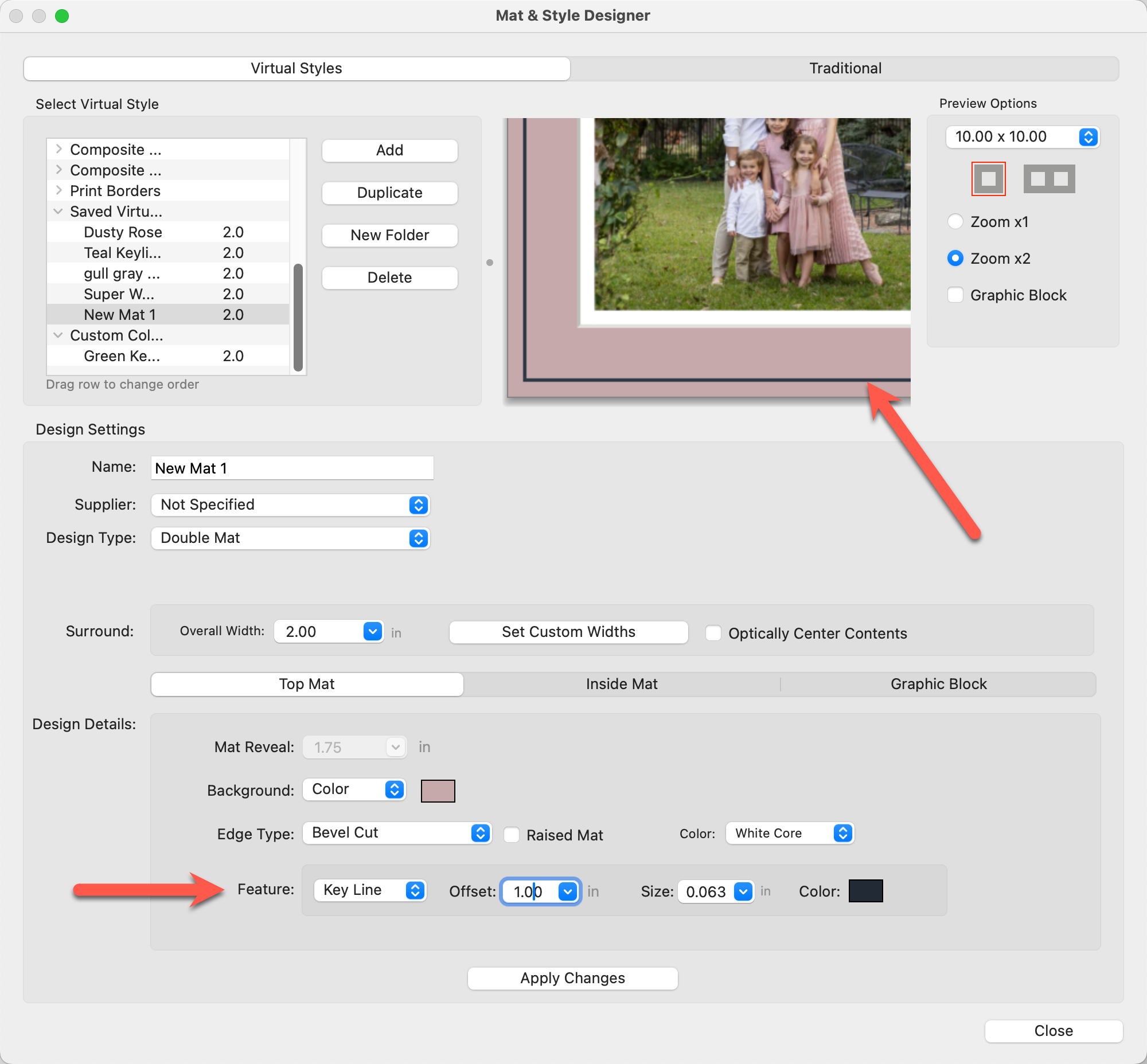Click Design Type popup arrows icon
The image size is (1147, 1064).
(x=418, y=538)
